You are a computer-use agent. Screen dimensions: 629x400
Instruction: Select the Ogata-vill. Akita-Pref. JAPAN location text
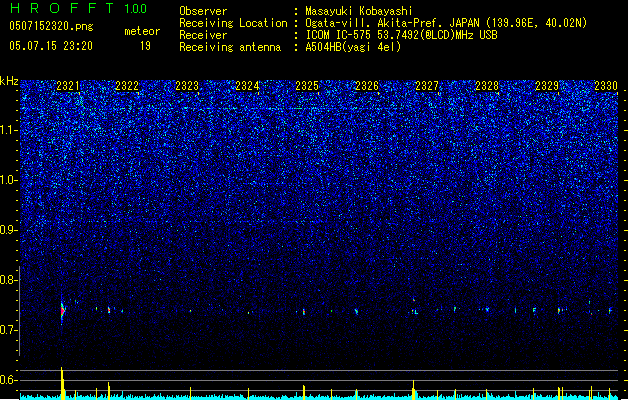(x=446, y=23)
